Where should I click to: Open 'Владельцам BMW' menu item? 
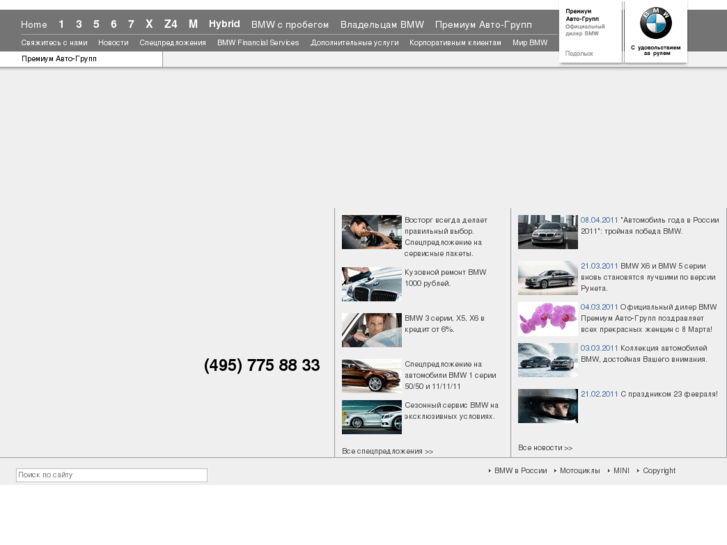382,25
